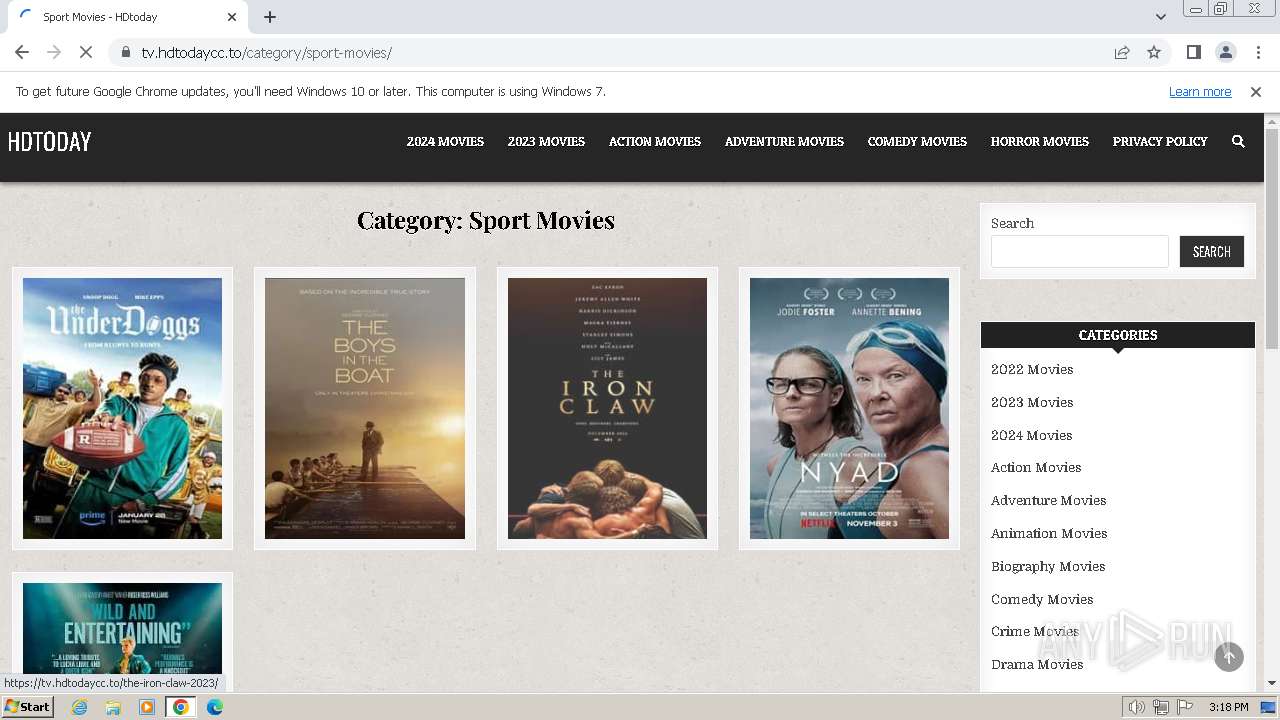
Task: Click the address bar URL
Action: point(266,52)
